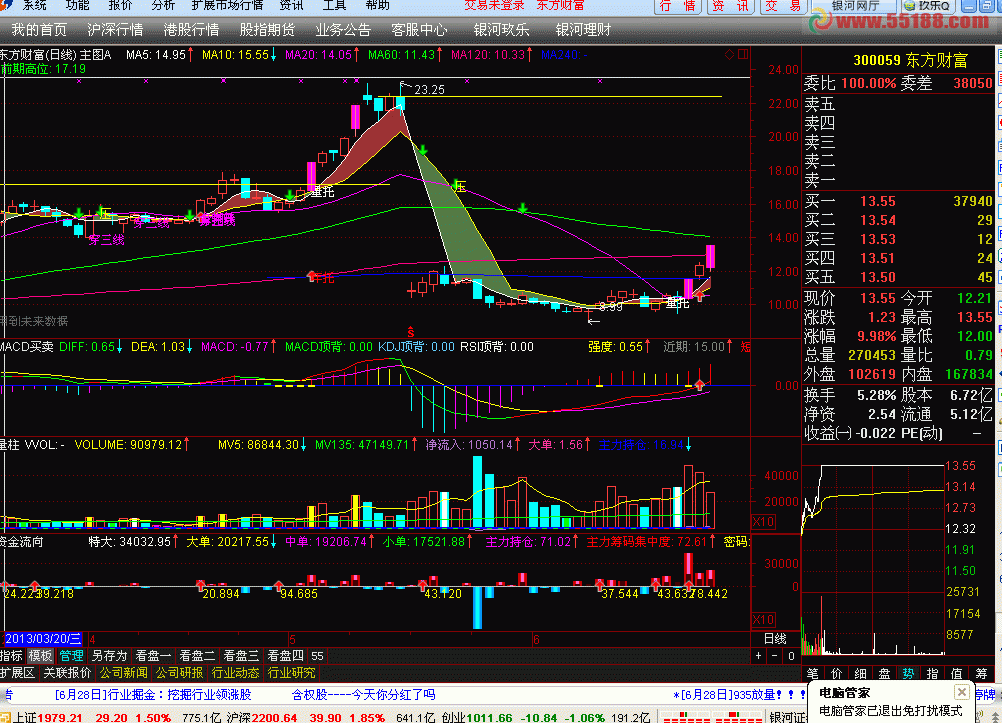Switch to 股指期货
Screen dimensions: 1002x723
click(267, 29)
